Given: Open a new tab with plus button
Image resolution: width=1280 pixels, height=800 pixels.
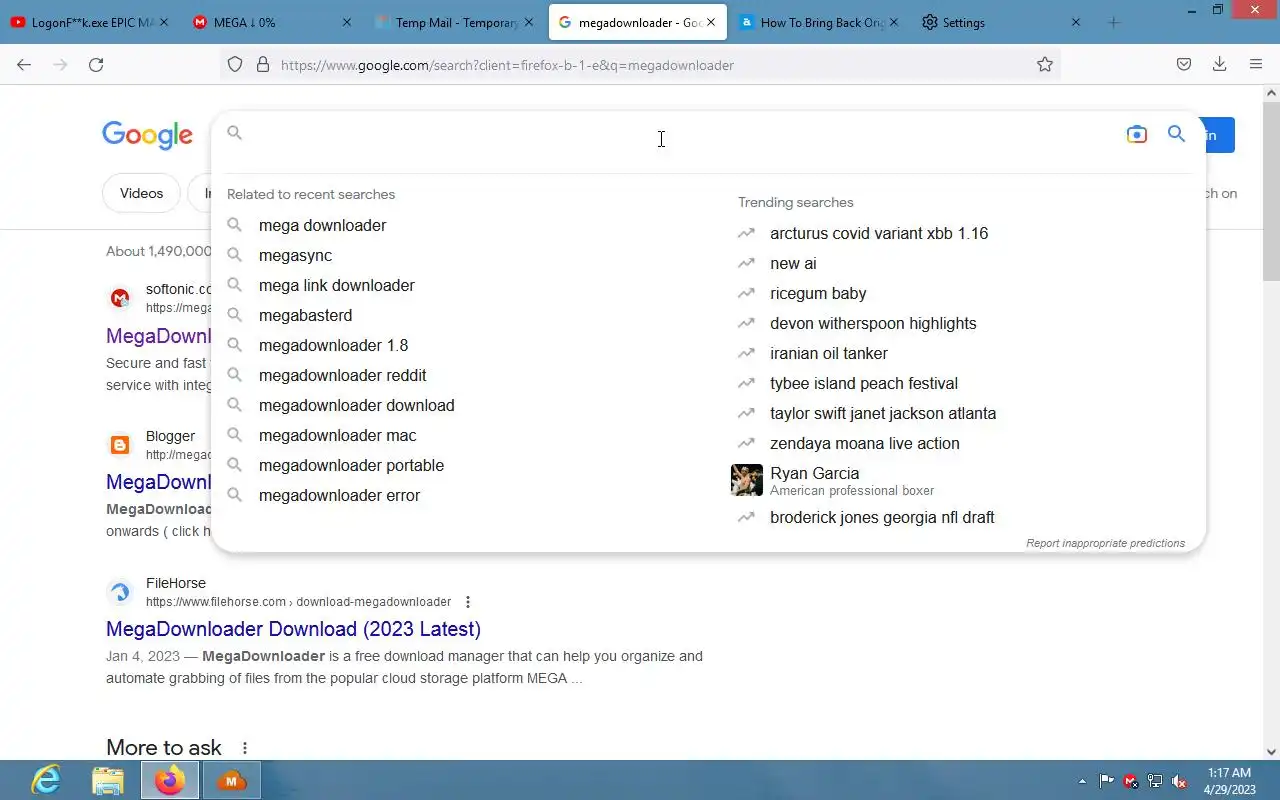Looking at the screenshot, I should [x=1114, y=22].
